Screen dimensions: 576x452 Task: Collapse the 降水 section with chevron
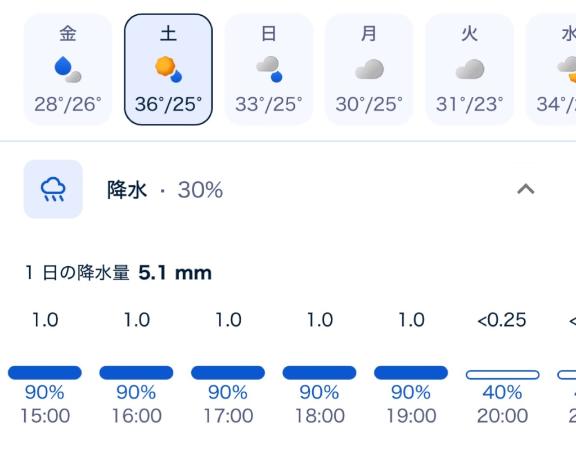click(x=526, y=189)
